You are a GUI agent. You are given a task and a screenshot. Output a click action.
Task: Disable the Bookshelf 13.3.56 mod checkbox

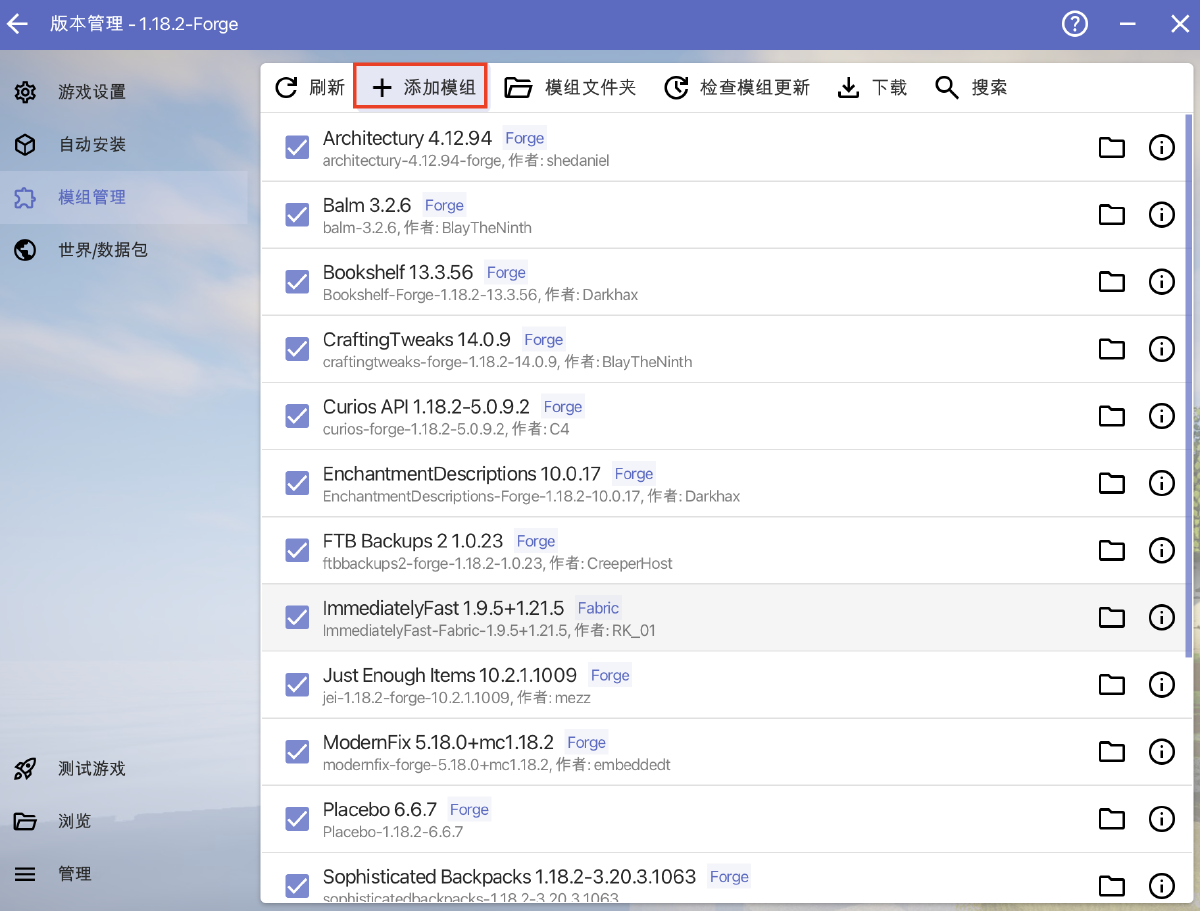pos(297,282)
